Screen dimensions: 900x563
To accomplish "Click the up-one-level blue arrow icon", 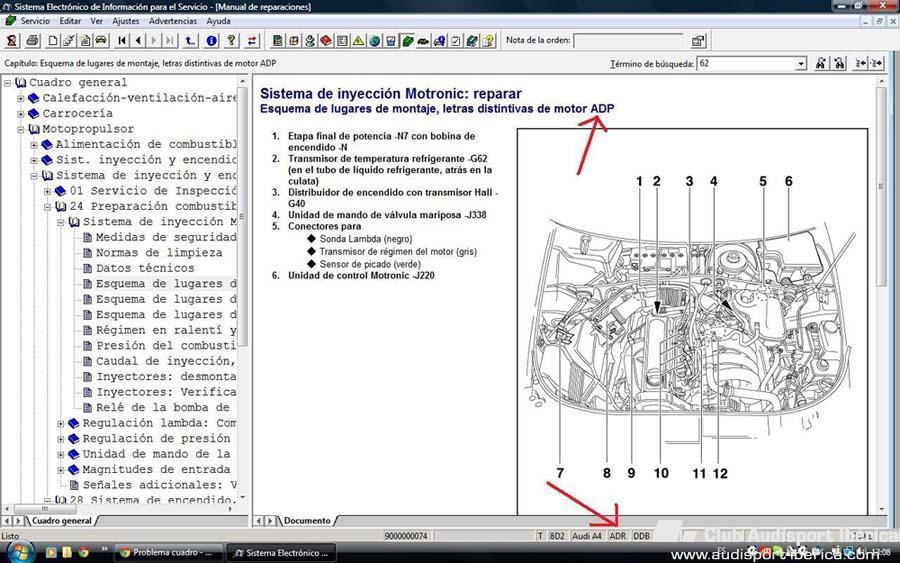I will click(x=190, y=41).
